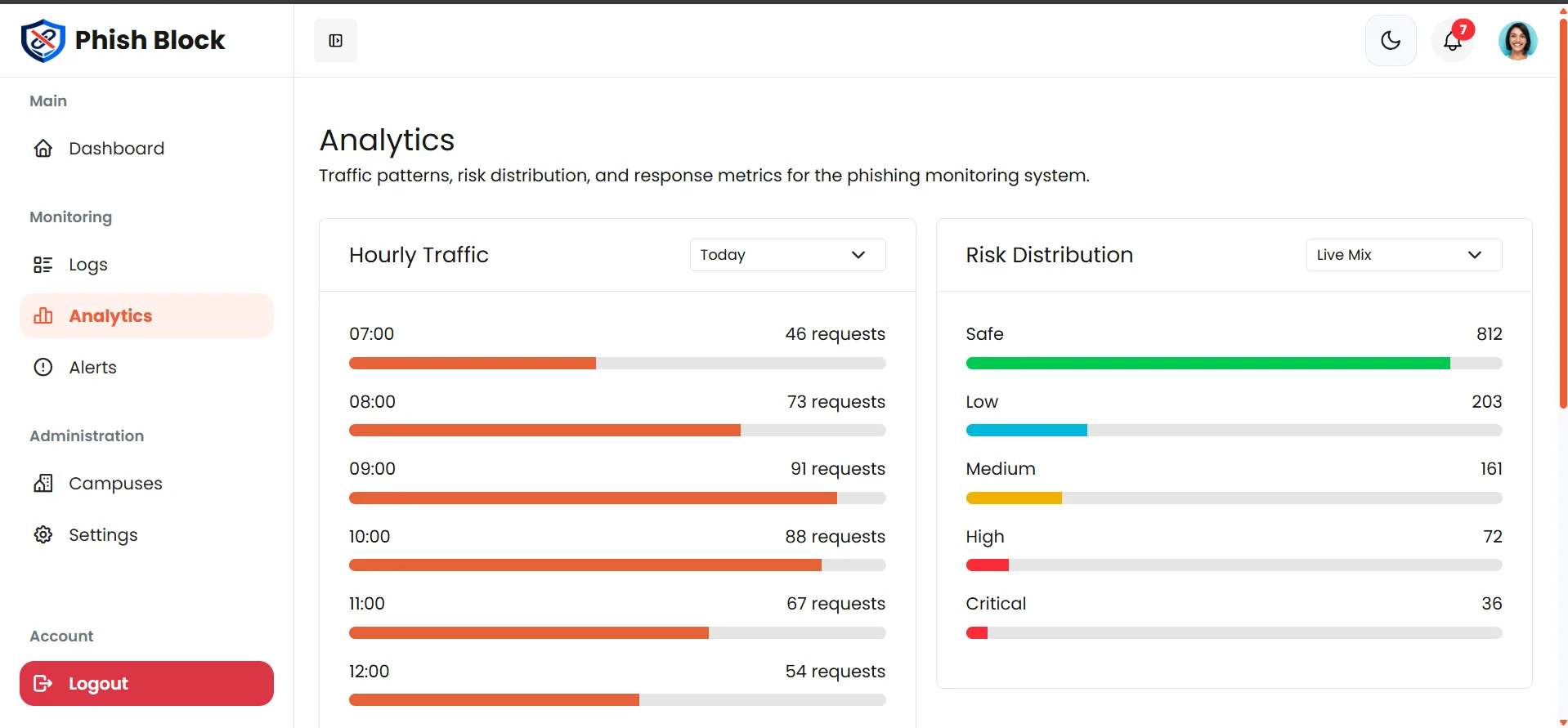Click the 08:00 traffic progress bar
The image size is (1568, 728).
point(617,431)
